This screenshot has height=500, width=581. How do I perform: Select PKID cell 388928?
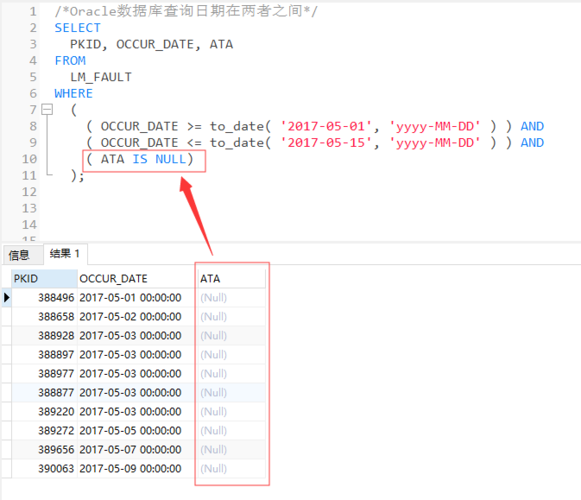[44, 335]
